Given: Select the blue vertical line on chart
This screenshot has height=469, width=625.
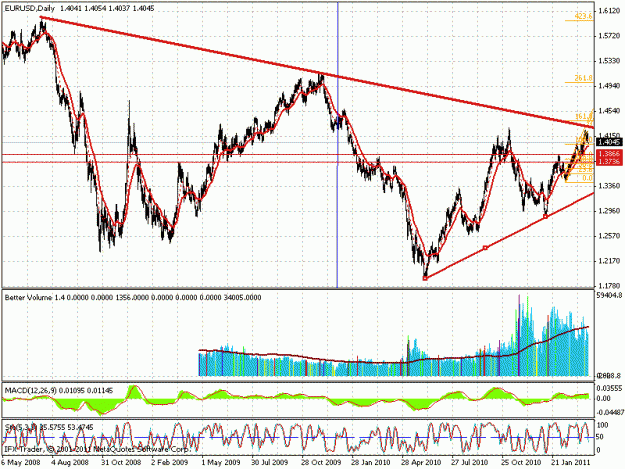Looking at the screenshot, I should [338, 143].
